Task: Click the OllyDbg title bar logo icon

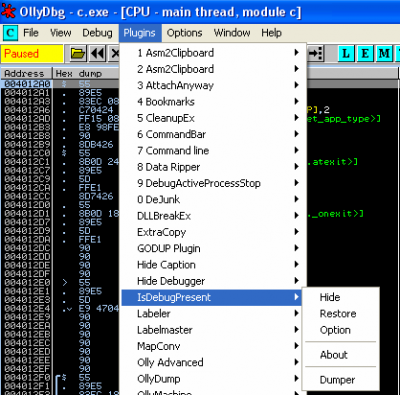Action: [8, 11]
